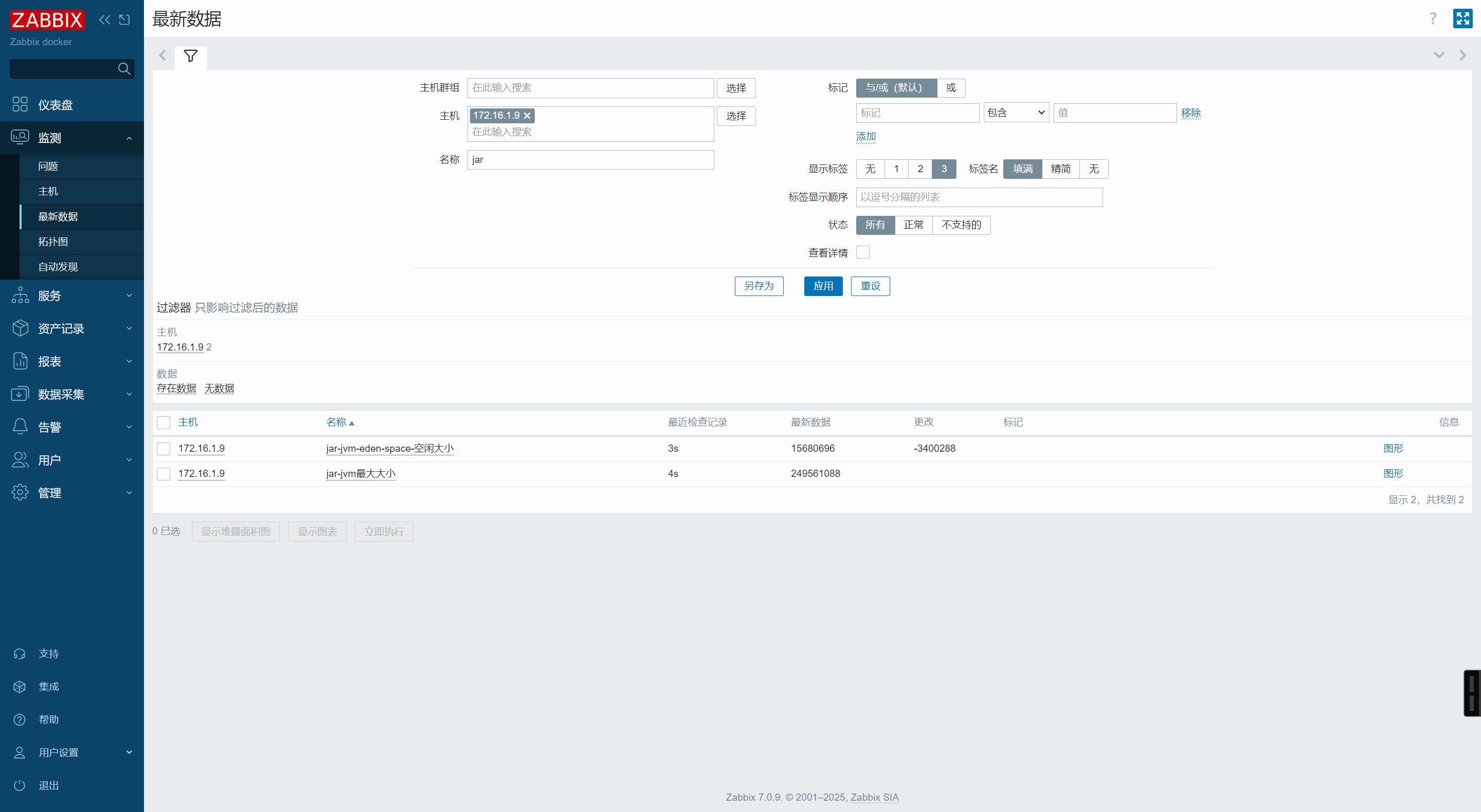This screenshot has width=1481, height=812.
Task: Expand the 数据采集 menu chevron
Action: (130, 394)
